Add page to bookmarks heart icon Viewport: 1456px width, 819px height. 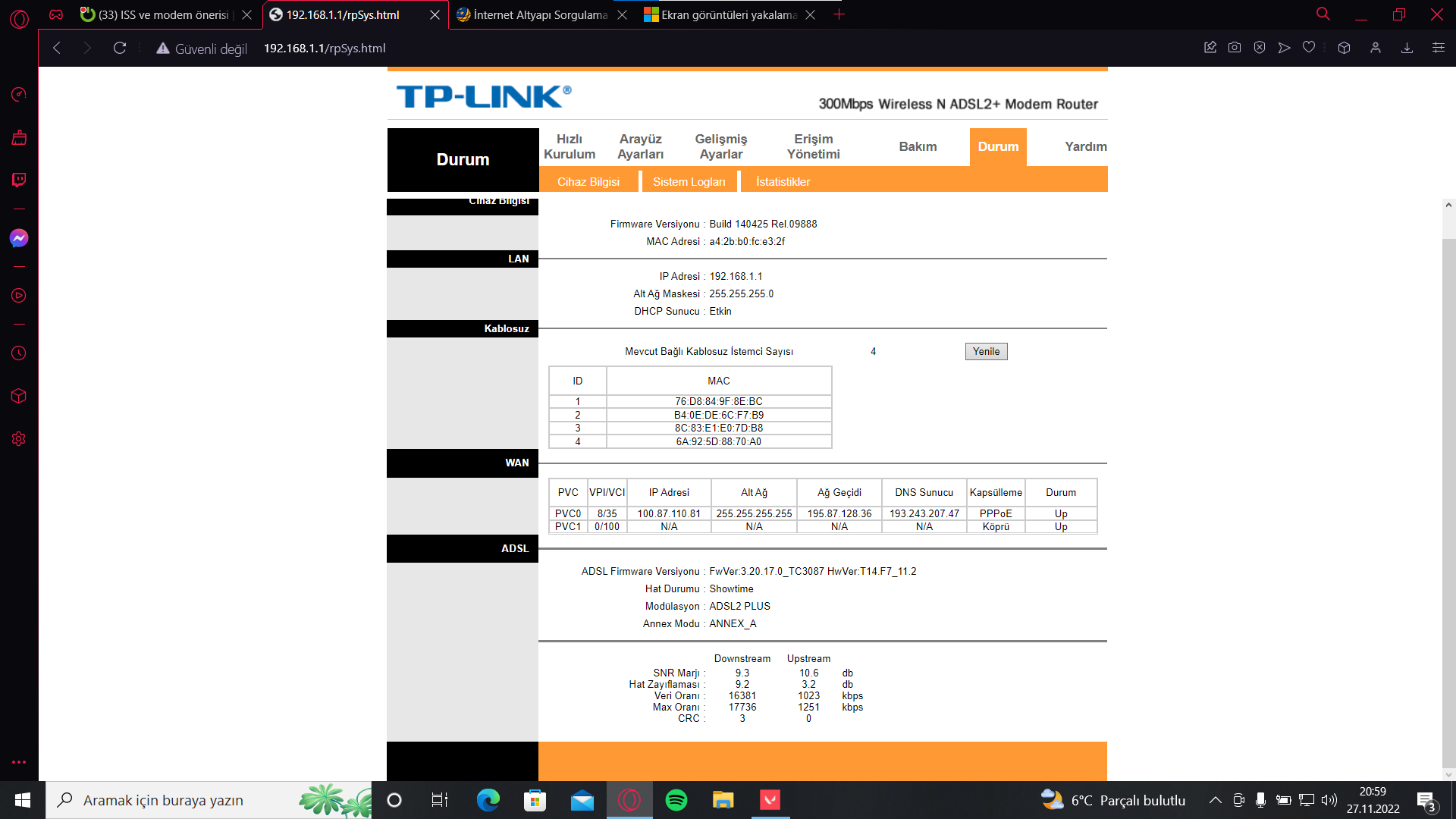coord(1309,48)
